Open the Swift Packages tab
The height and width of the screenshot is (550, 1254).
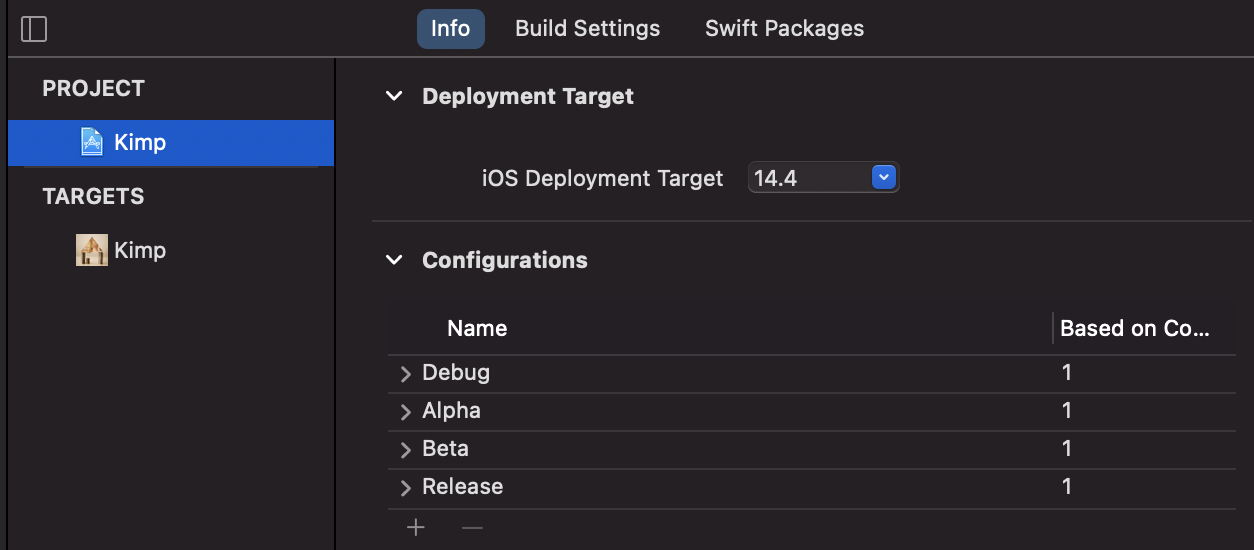784,28
